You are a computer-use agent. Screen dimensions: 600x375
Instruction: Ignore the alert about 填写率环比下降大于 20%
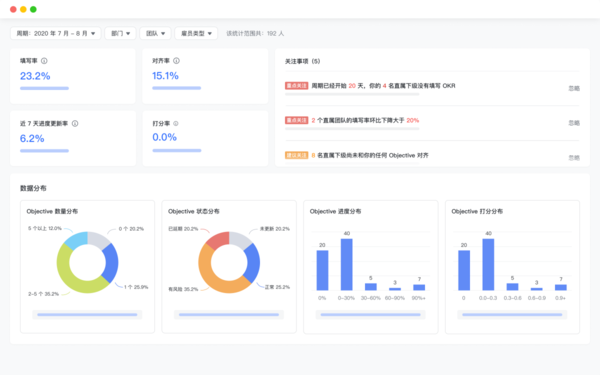coord(574,123)
